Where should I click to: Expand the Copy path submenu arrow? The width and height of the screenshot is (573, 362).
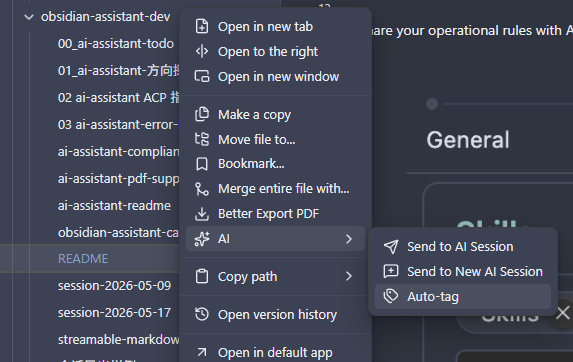click(x=349, y=277)
